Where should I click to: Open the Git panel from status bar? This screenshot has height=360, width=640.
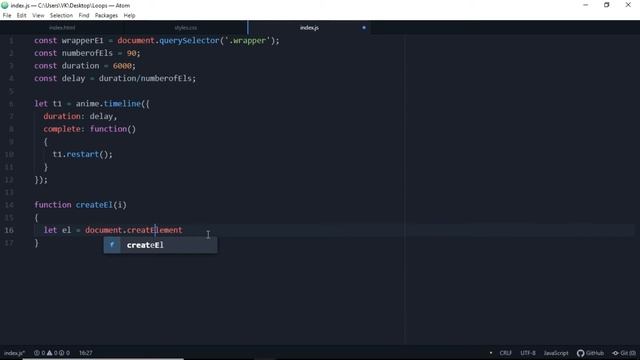tap(624, 353)
